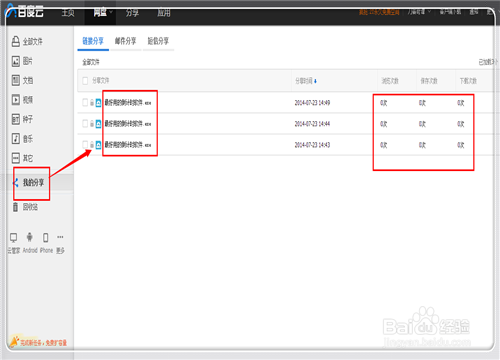
Task: Switch to 邮件分享 tab
Action: click(x=126, y=41)
